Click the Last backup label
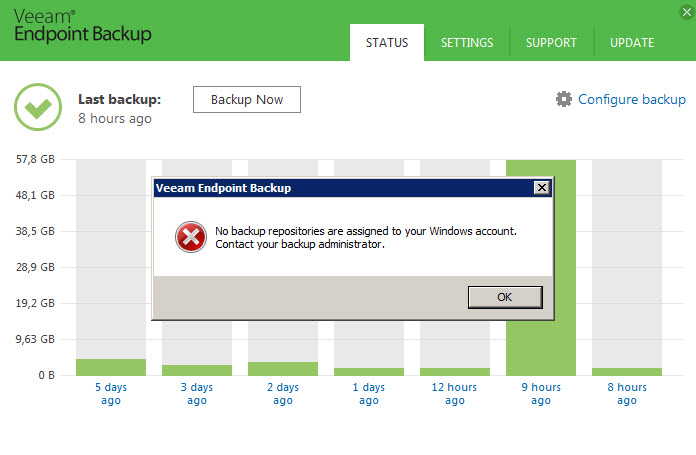 (x=119, y=99)
